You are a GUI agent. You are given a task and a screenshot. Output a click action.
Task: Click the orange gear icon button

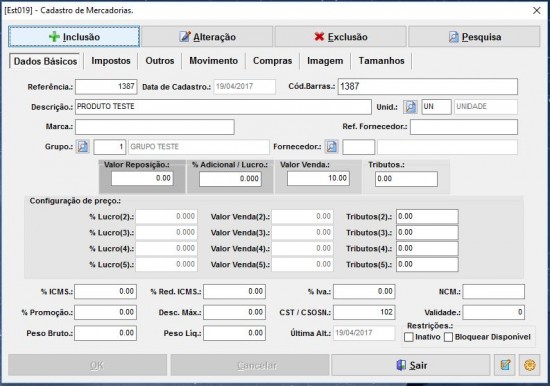[x=530, y=365]
